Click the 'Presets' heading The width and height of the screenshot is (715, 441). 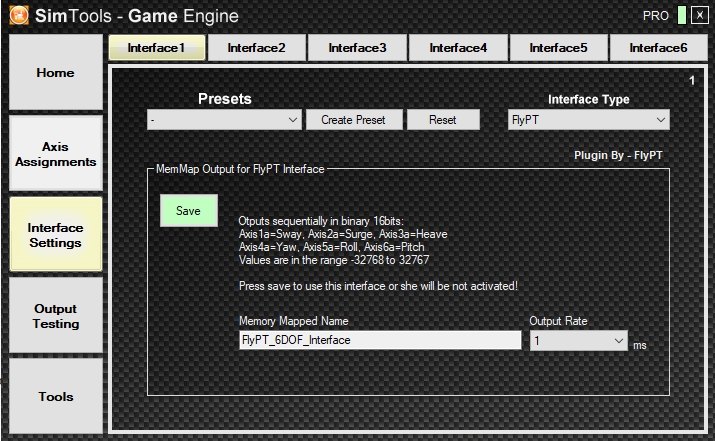[x=224, y=99]
